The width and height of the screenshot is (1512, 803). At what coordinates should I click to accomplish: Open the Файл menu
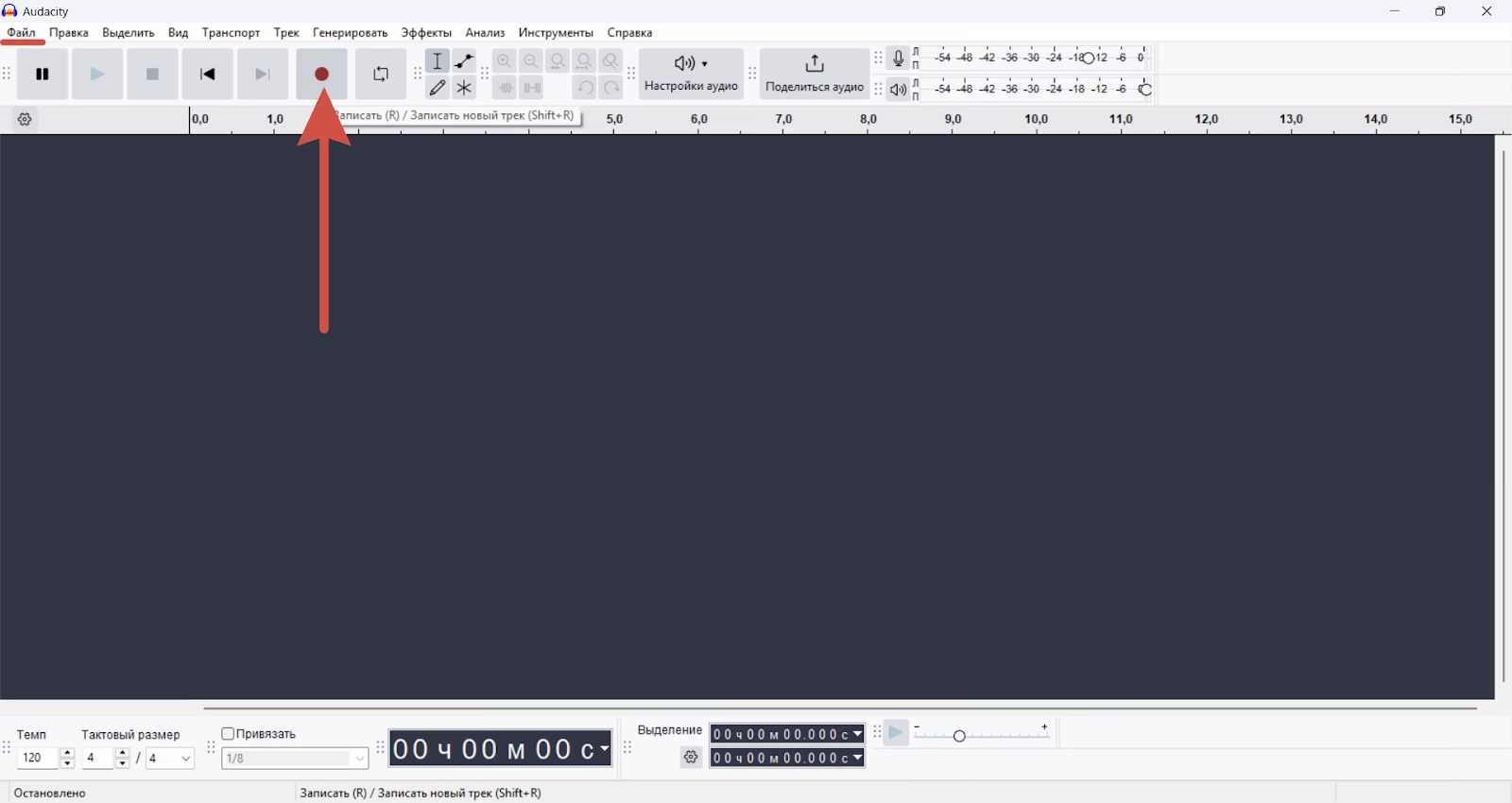22,33
